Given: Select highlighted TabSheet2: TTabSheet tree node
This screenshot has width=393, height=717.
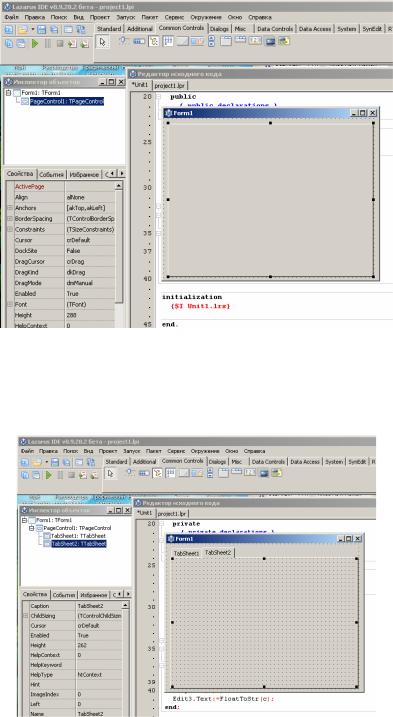Looking at the screenshot, I should click(x=78, y=544).
